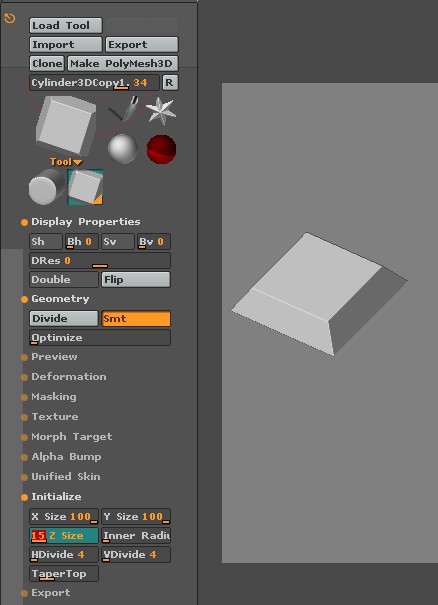Viewport: 438px width, 605px height.
Task: Click the Load Tool button
Action: coord(66,25)
